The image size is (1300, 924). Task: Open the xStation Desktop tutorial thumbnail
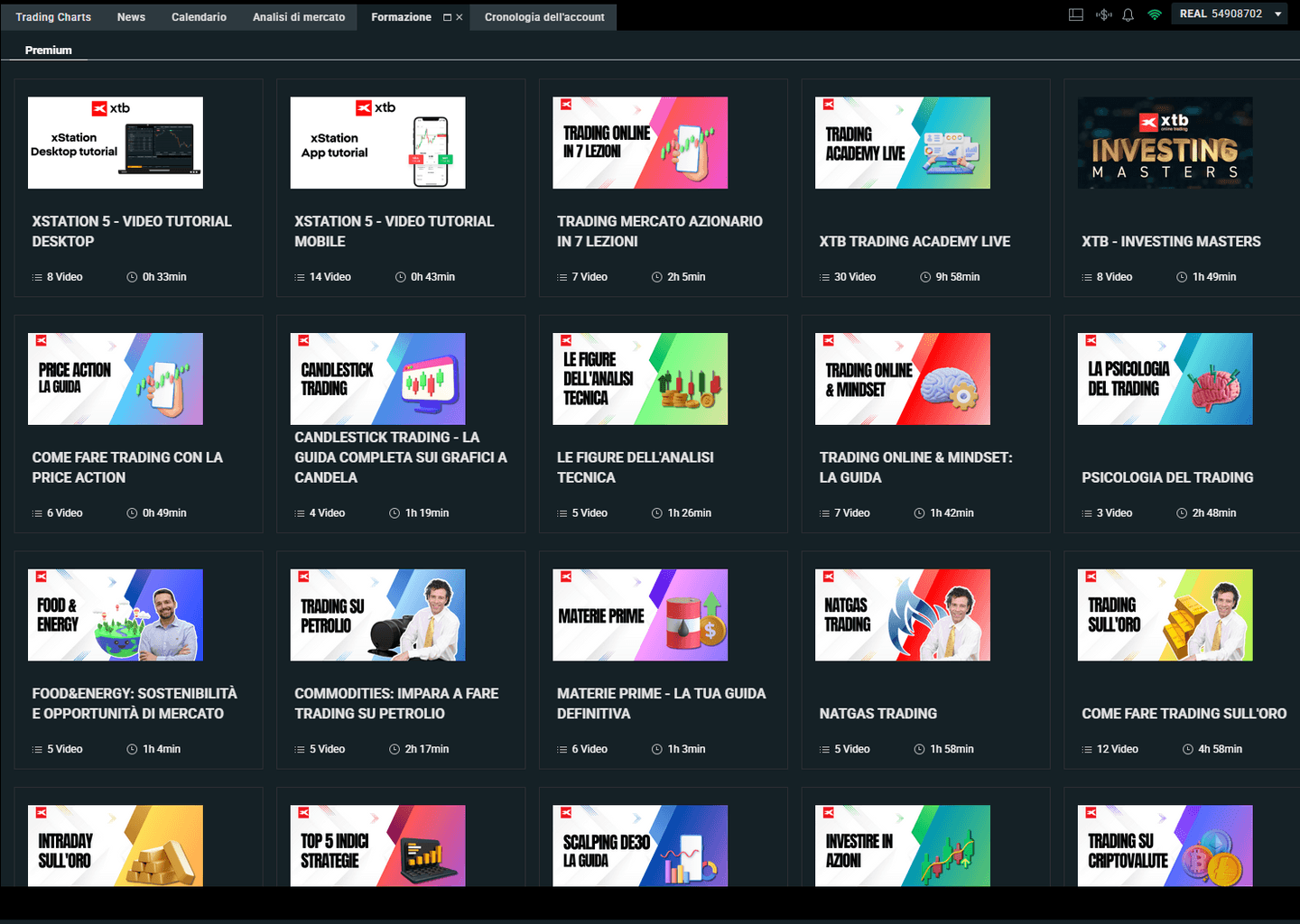[116, 143]
